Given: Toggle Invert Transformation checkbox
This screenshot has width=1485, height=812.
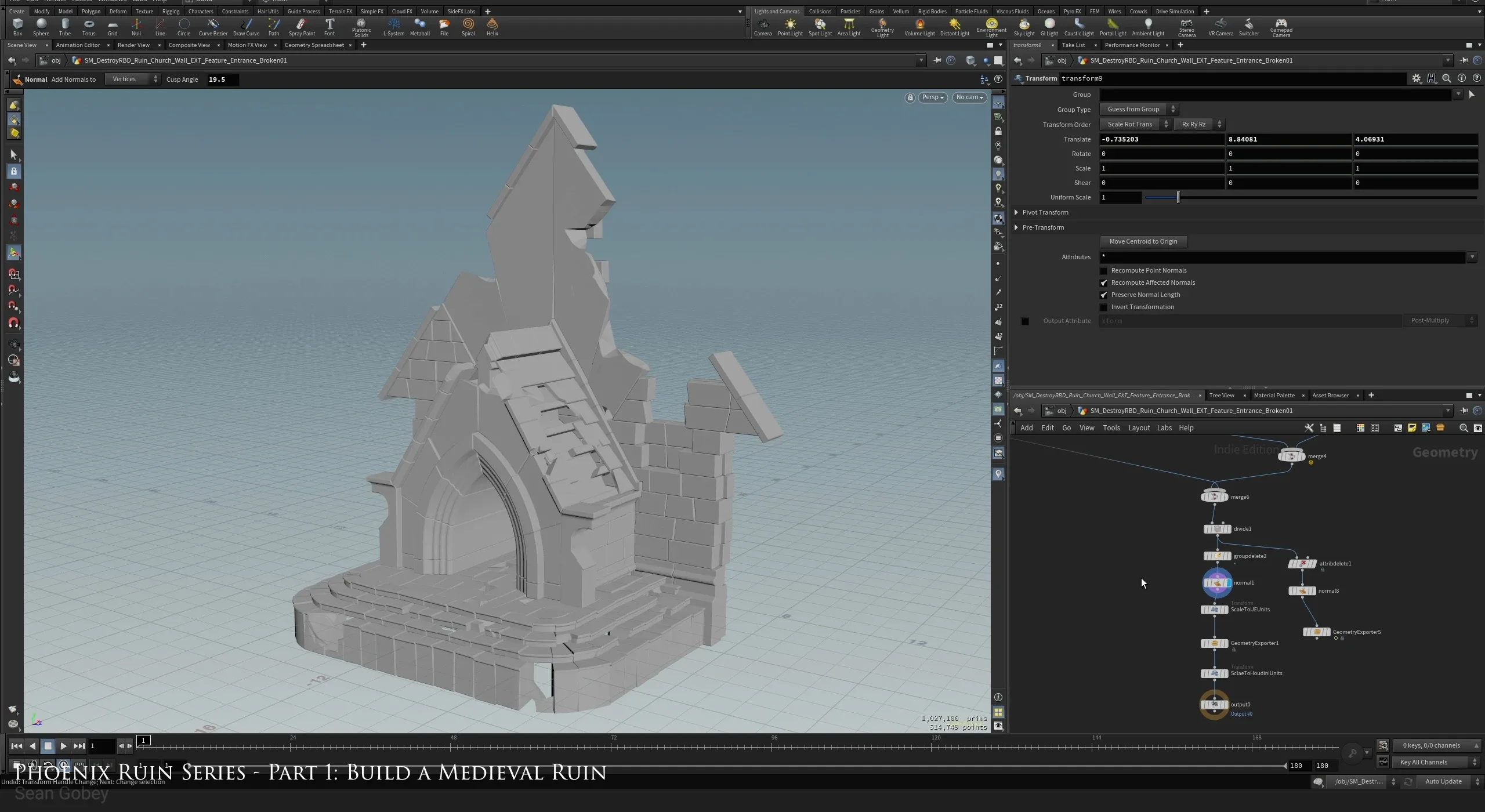Looking at the screenshot, I should [x=1104, y=307].
